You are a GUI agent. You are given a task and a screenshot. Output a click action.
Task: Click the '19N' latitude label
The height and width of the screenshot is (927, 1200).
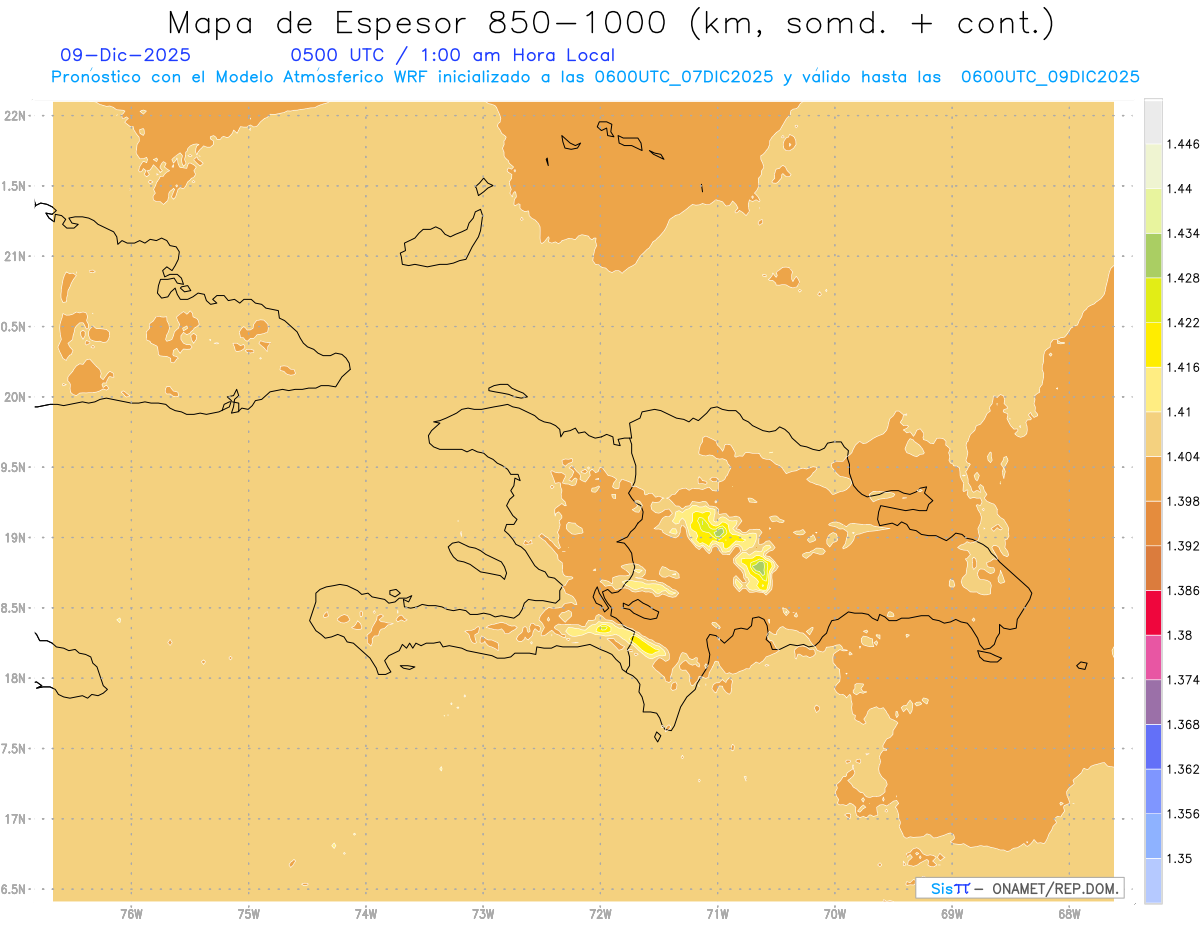15,537
